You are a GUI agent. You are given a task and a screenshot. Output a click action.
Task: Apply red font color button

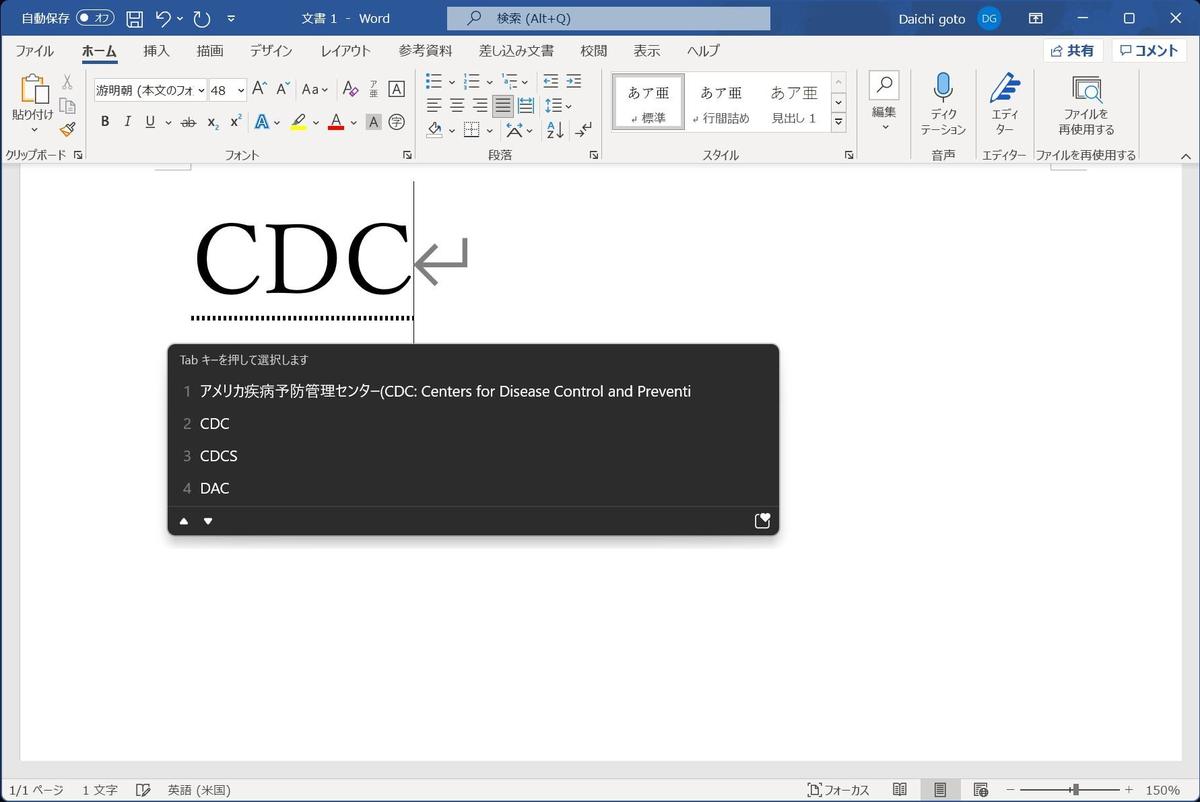(336, 122)
